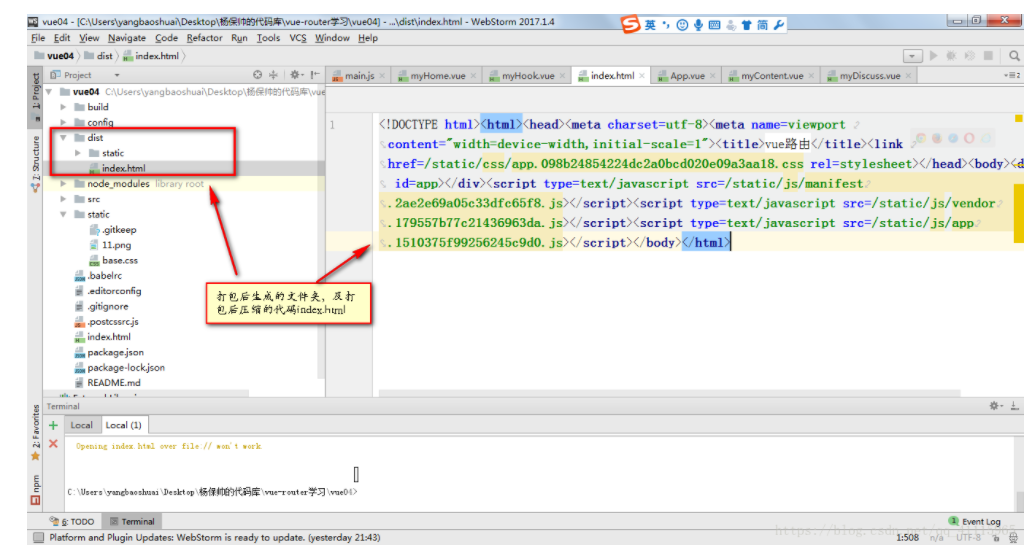
Task: Click the status bar tool windows icon
Action: click(38, 537)
